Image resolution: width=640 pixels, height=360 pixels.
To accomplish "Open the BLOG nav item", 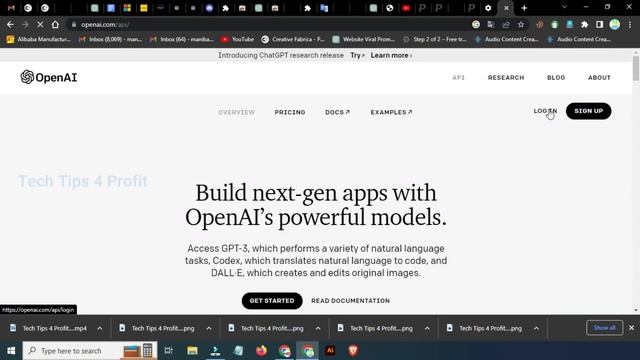I will click(556, 78).
